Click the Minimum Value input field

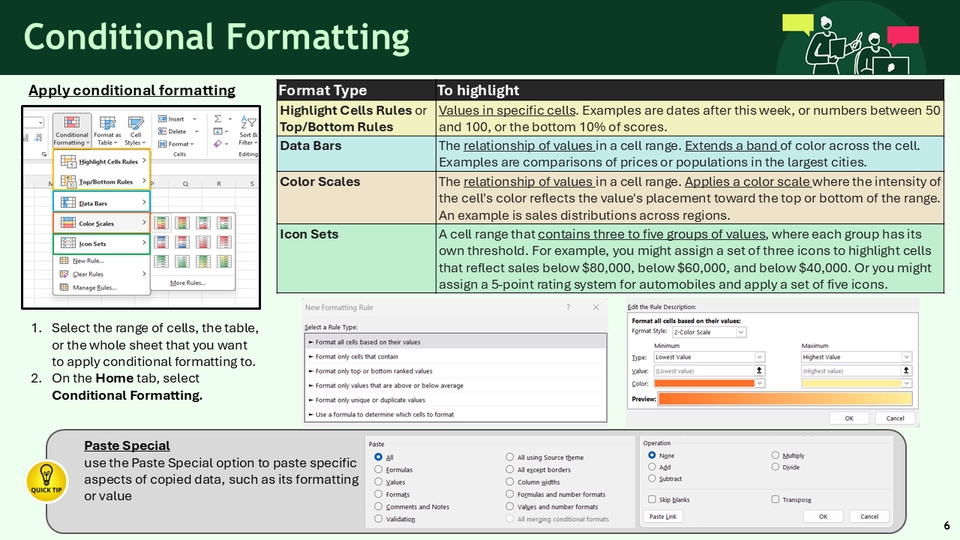pos(703,370)
